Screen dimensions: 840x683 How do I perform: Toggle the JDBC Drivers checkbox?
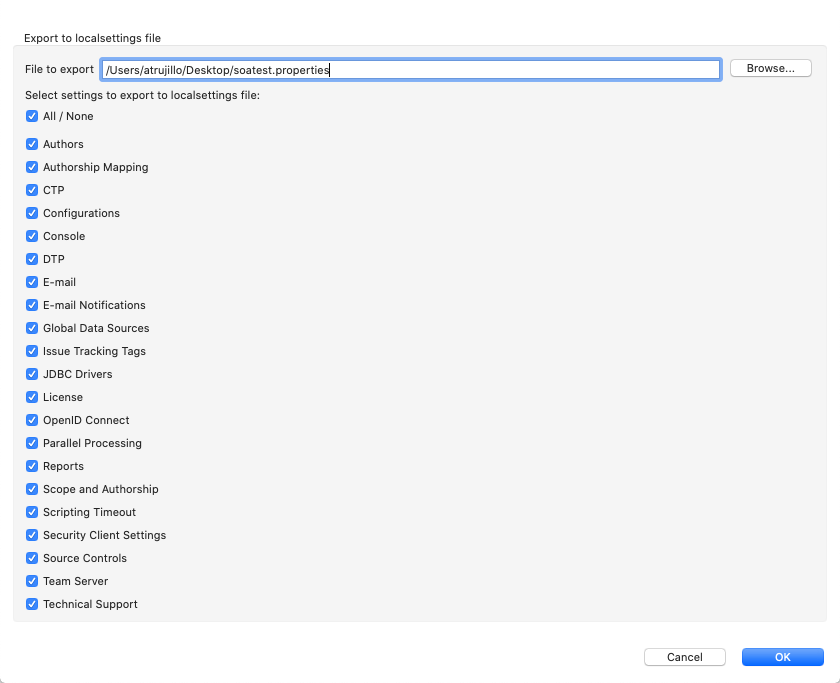tap(32, 374)
